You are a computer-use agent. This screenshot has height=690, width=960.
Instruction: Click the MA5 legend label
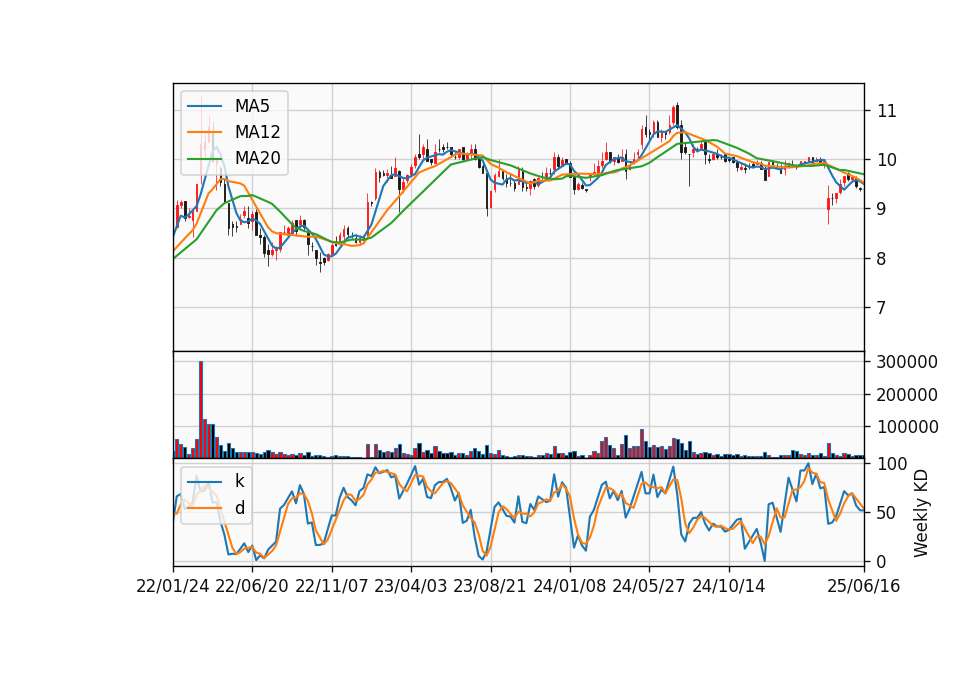[252, 106]
